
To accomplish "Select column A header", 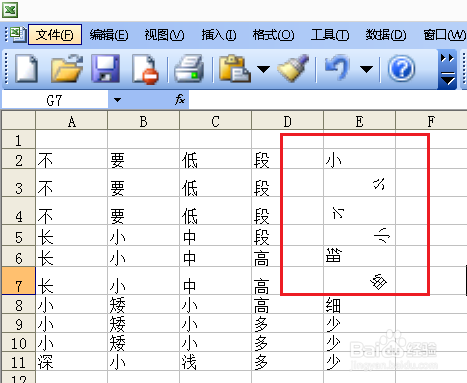I will [72, 121].
